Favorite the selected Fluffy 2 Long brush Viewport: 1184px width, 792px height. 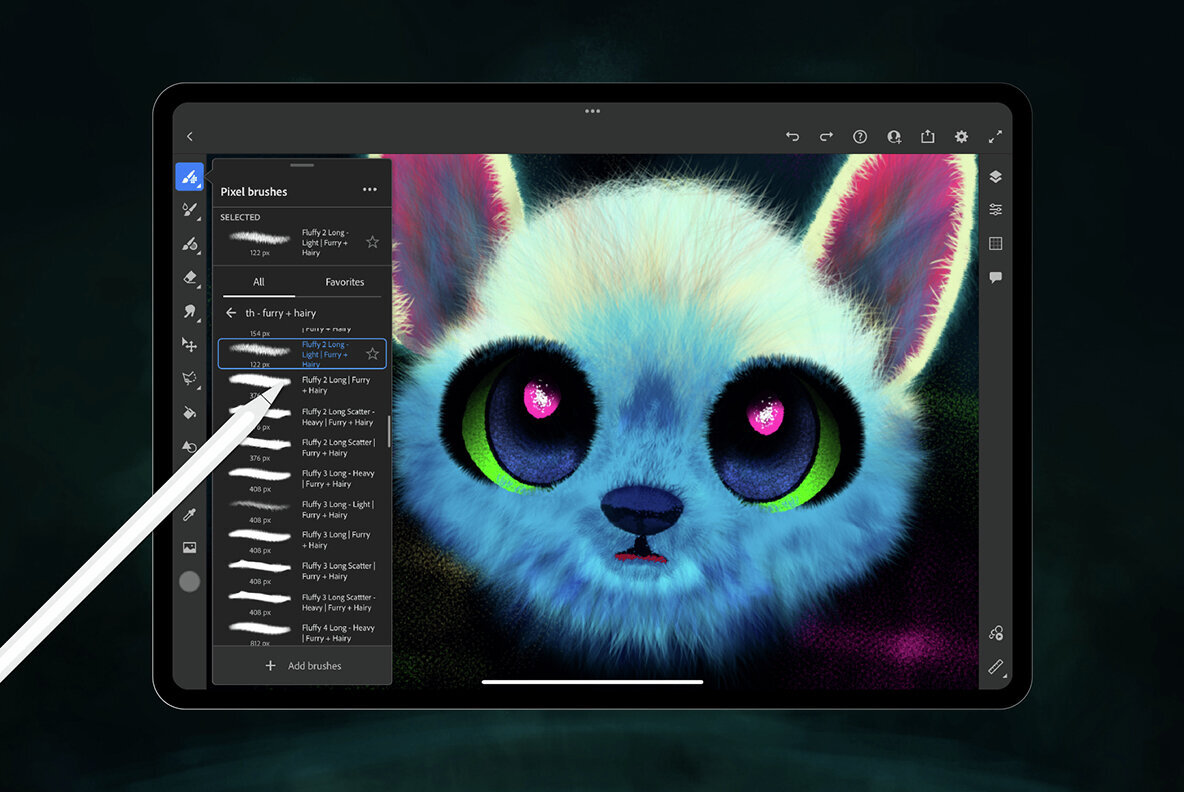tap(372, 240)
